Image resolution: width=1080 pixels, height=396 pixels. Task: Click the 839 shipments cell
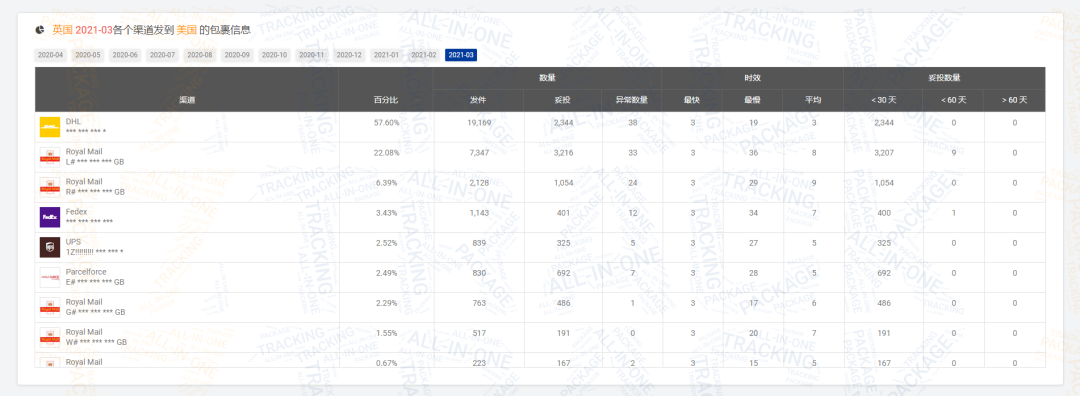click(479, 243)
